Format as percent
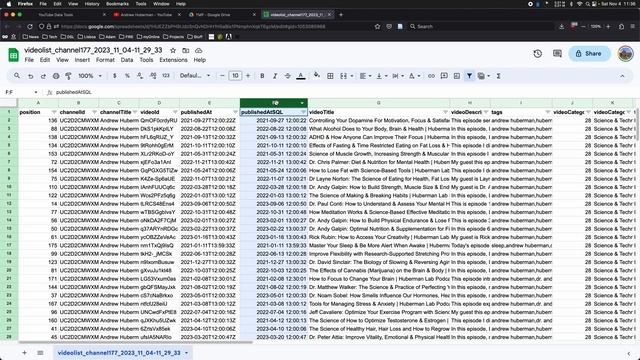 pyautogui.click(x=127, y=76)
